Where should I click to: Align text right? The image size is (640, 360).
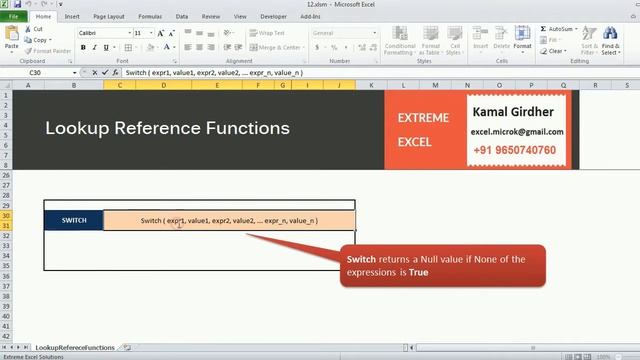coord(211,47)
